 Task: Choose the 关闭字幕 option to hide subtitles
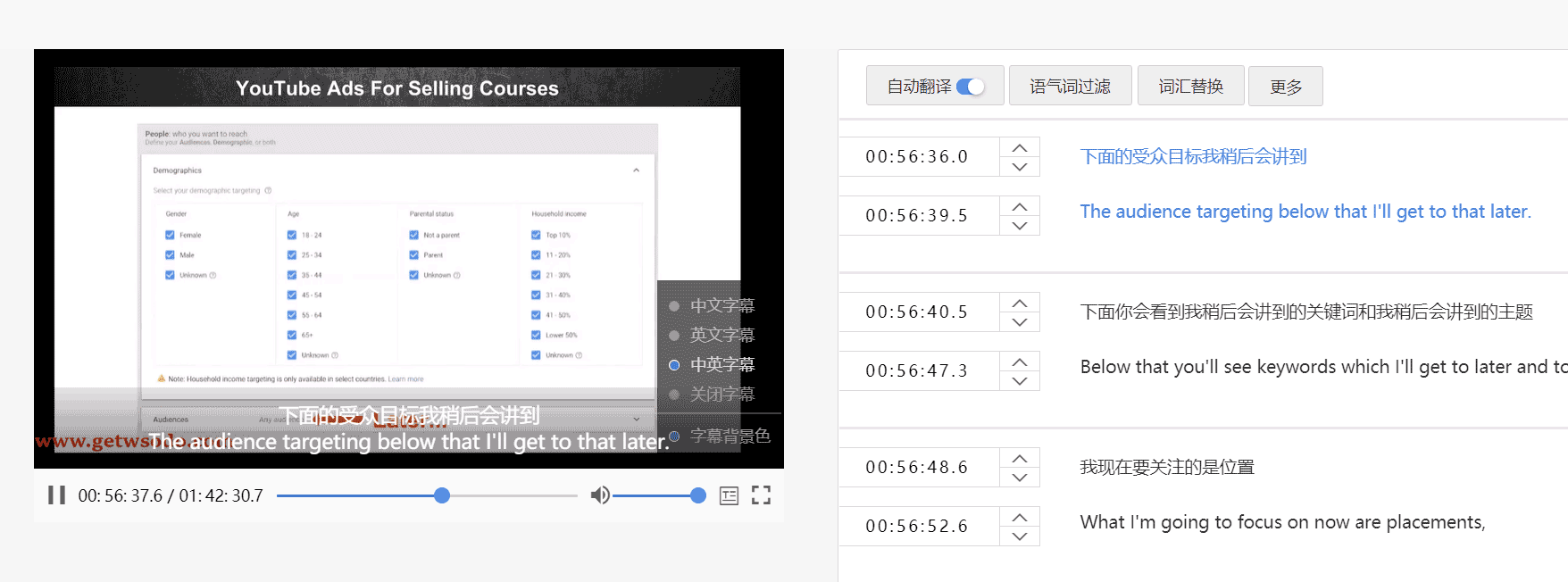point(675,395)
